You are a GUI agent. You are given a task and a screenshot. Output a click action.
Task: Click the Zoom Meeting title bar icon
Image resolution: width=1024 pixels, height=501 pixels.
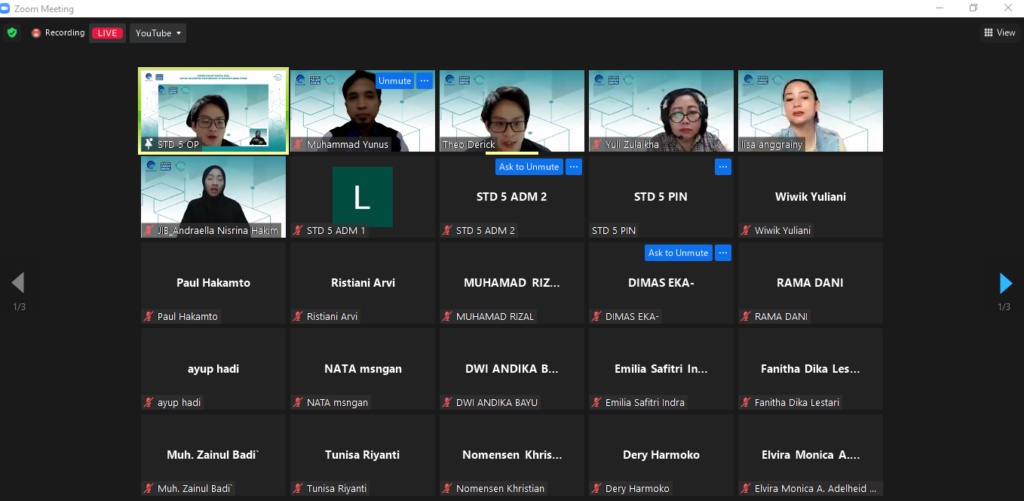[x=8, y=7]
